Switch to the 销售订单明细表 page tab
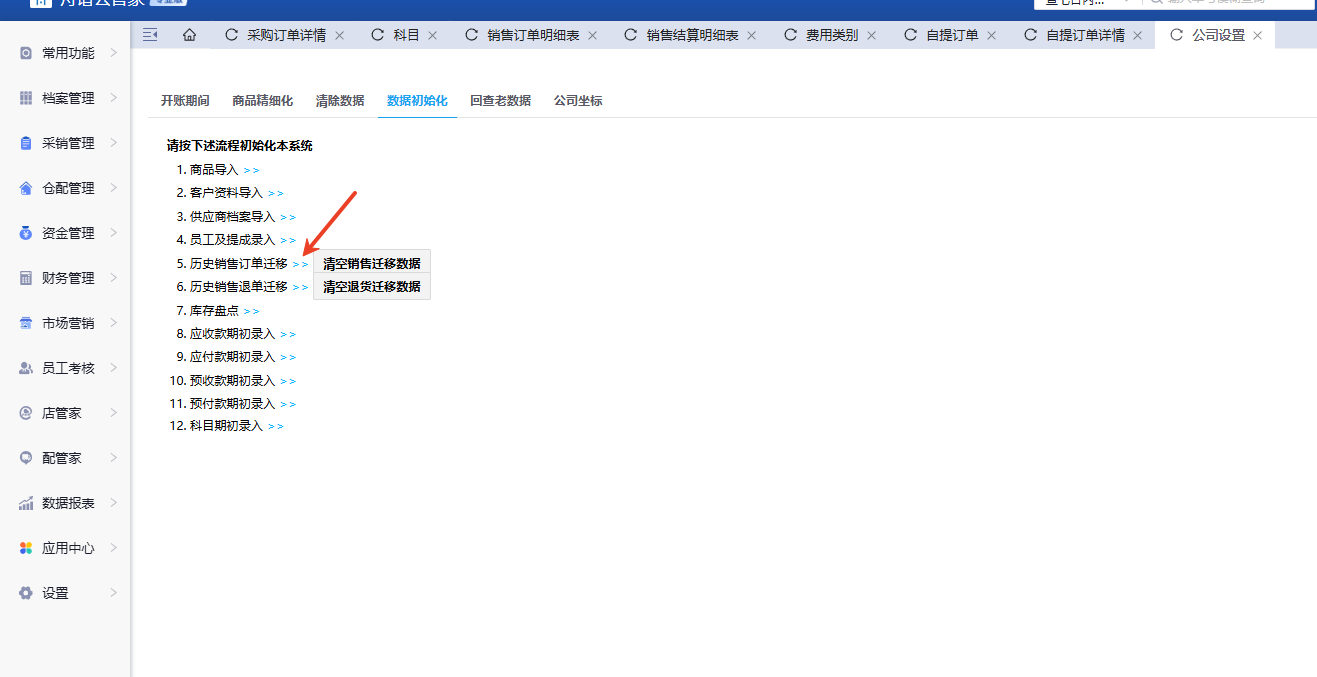 tap(533, 35)
